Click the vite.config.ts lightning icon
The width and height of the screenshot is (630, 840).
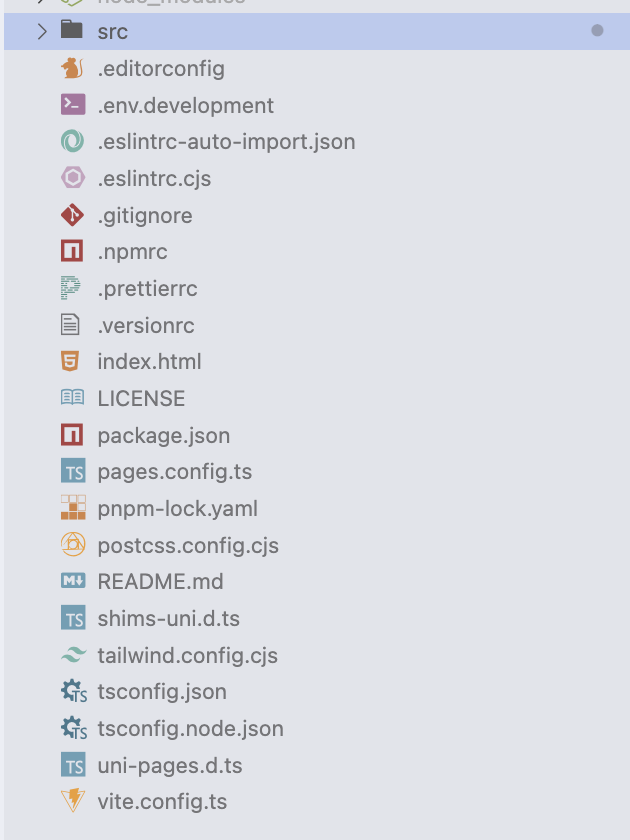coord(72,801)
